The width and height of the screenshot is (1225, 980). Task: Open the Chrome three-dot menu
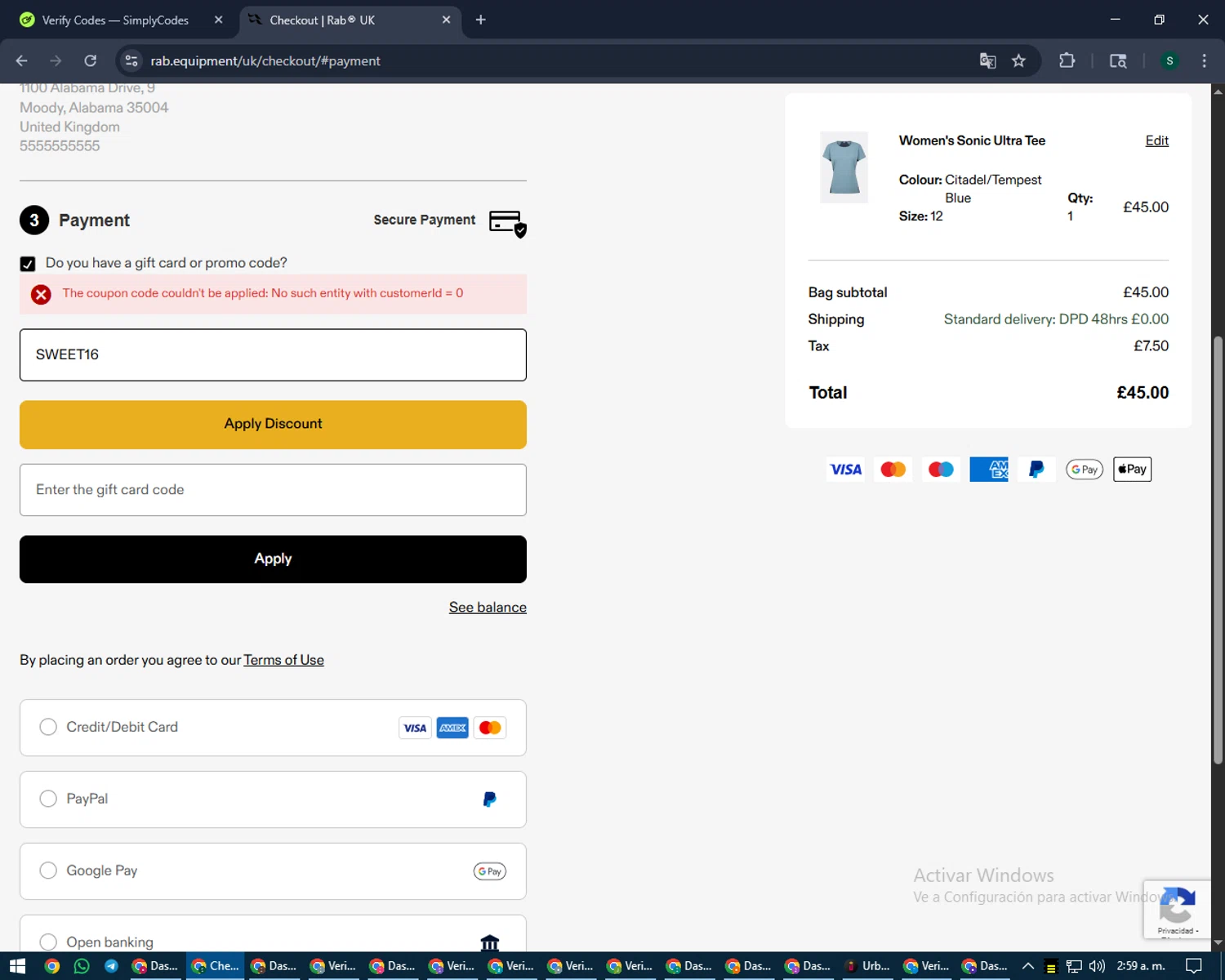tap(1204, 60)
